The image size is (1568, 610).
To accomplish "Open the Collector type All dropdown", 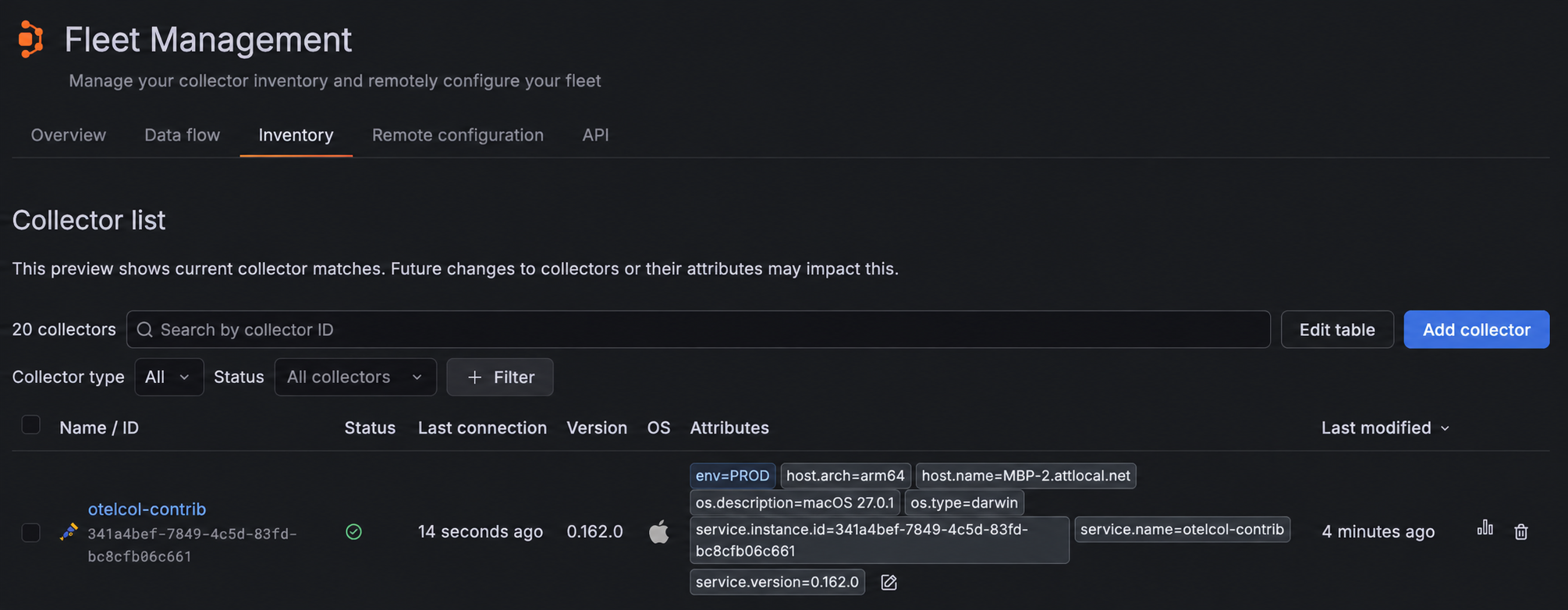I will 169,378.
